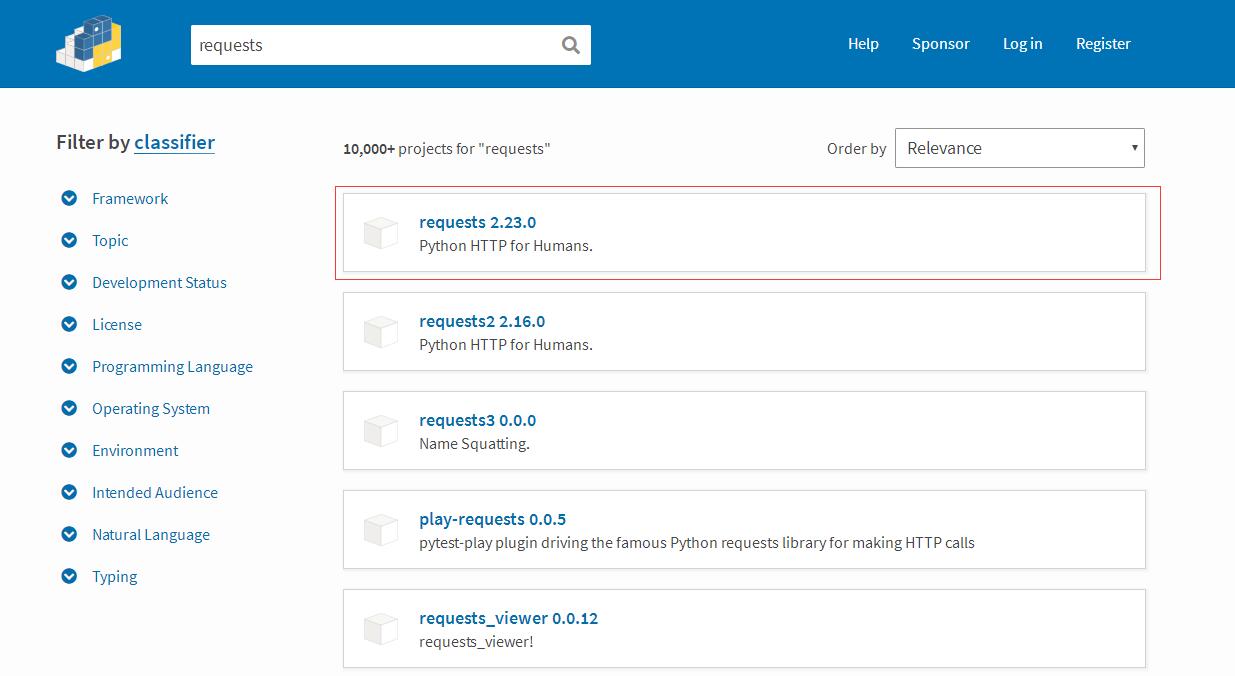Expand the Development Status chevron

pos(69,282)
